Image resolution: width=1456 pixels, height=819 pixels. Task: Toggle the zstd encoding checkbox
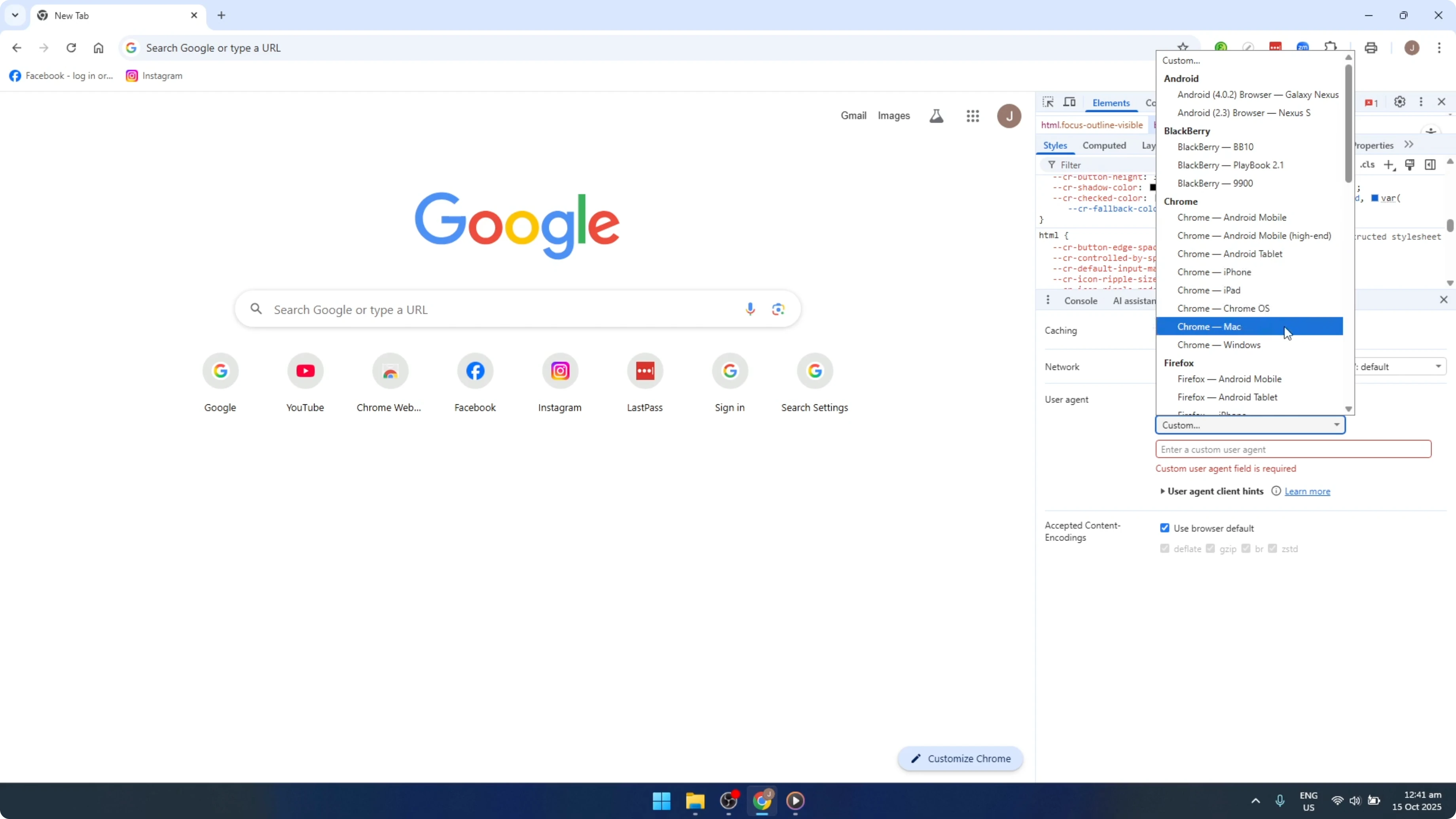pos(1274,548)
